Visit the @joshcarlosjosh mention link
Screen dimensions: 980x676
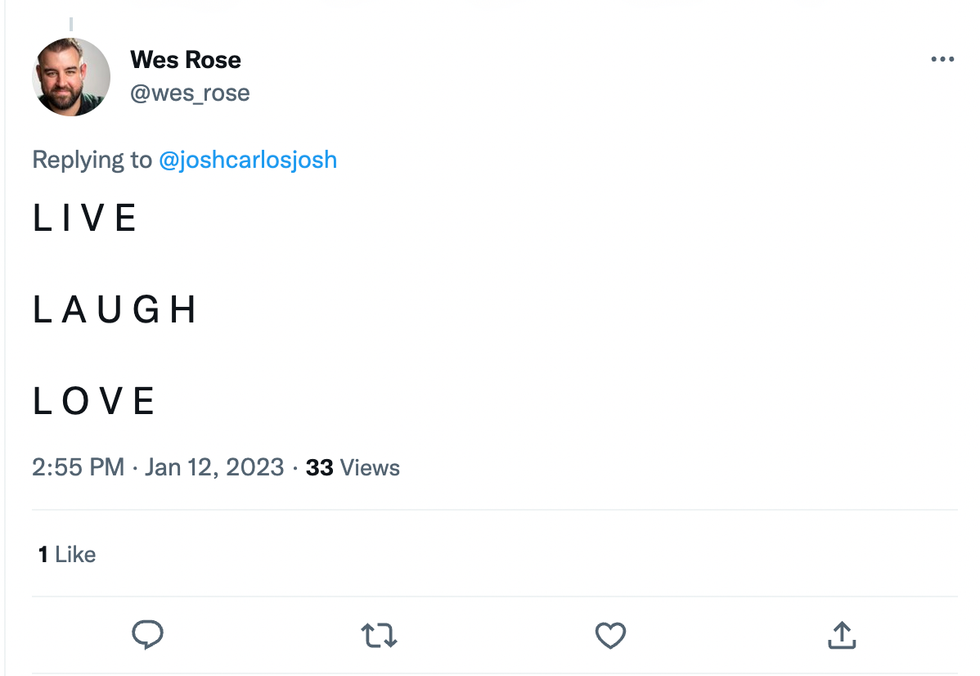coord(248,160)
